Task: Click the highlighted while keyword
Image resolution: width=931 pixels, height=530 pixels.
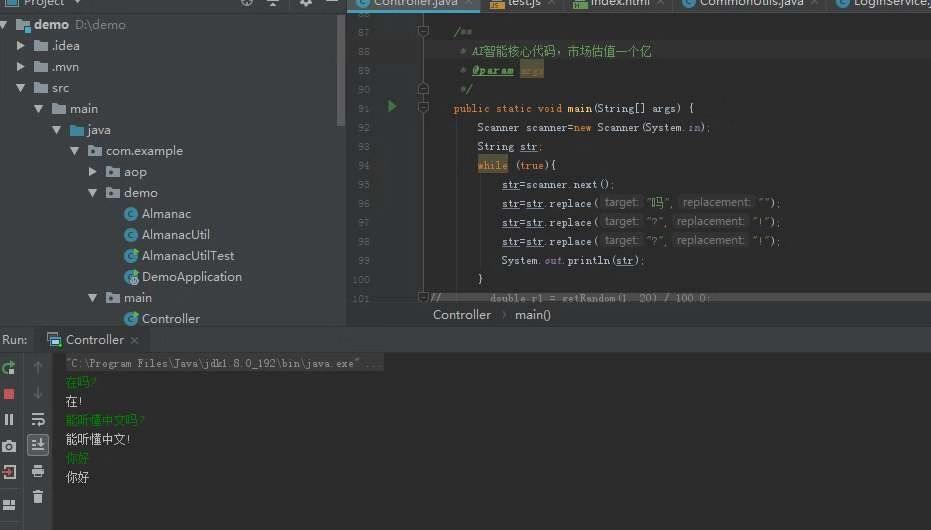Action: click(492, 165)
